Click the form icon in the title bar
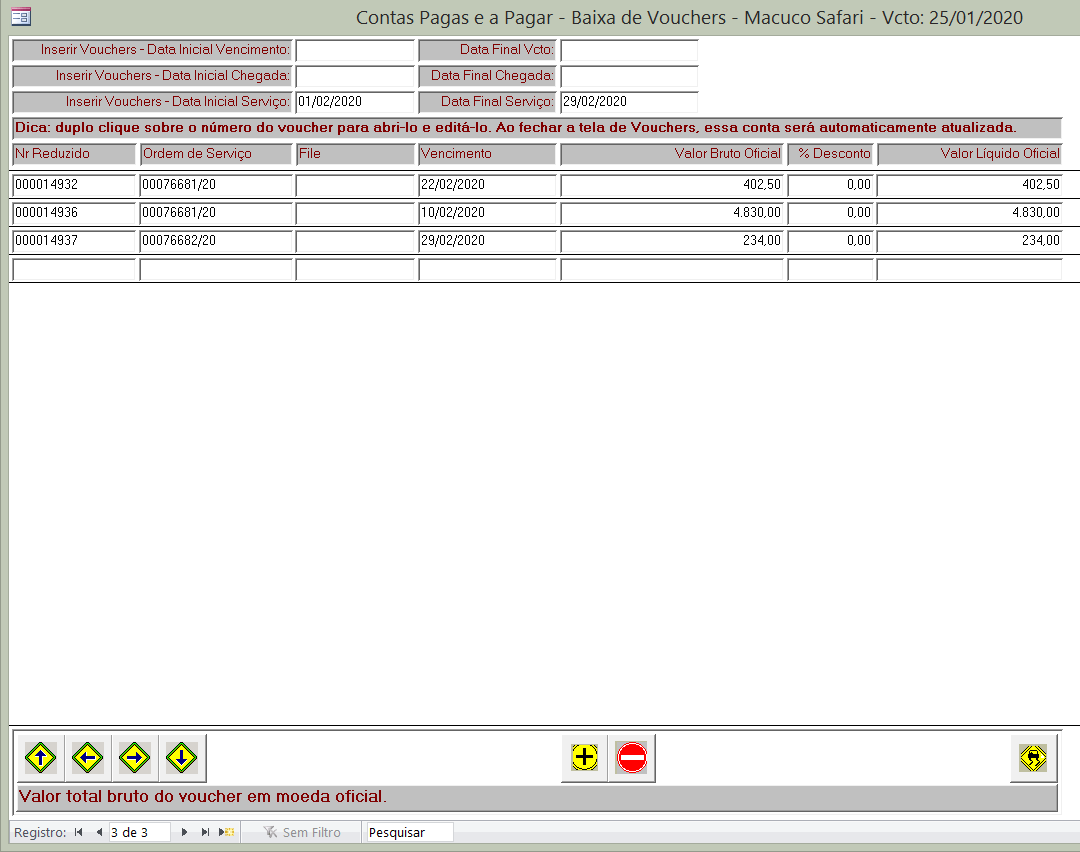Viewport: 1080px width, 852px height. tap(20, 17)
